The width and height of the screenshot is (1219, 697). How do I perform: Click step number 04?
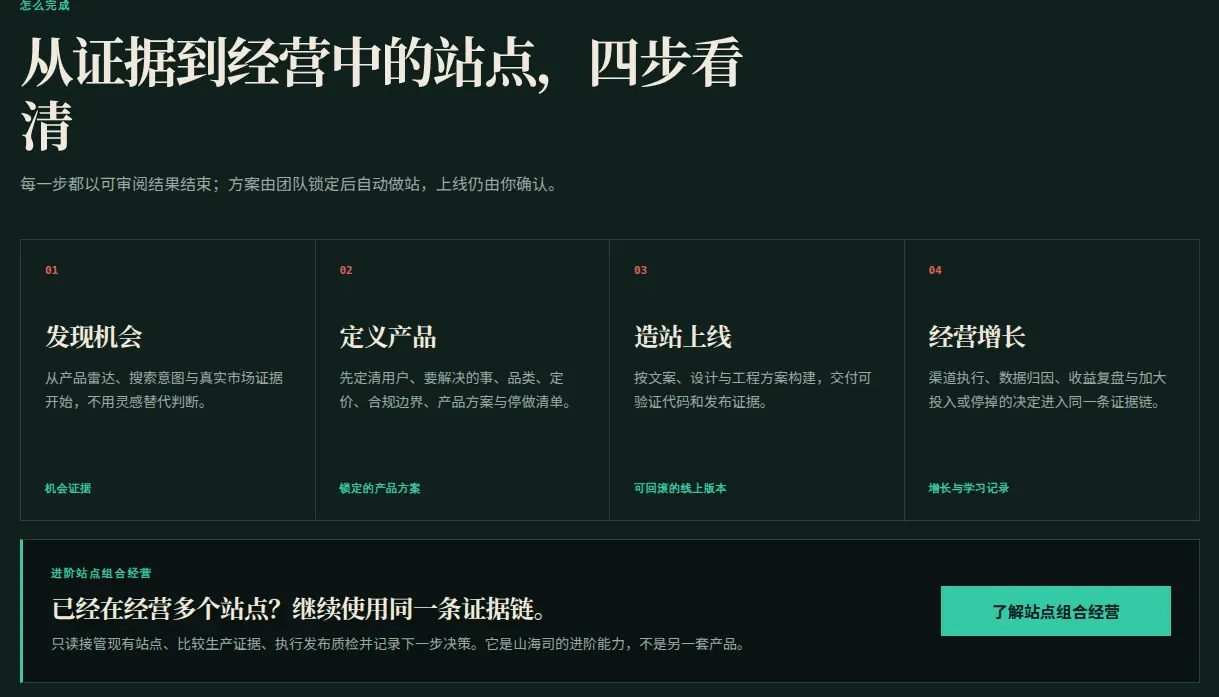(935, 270)
